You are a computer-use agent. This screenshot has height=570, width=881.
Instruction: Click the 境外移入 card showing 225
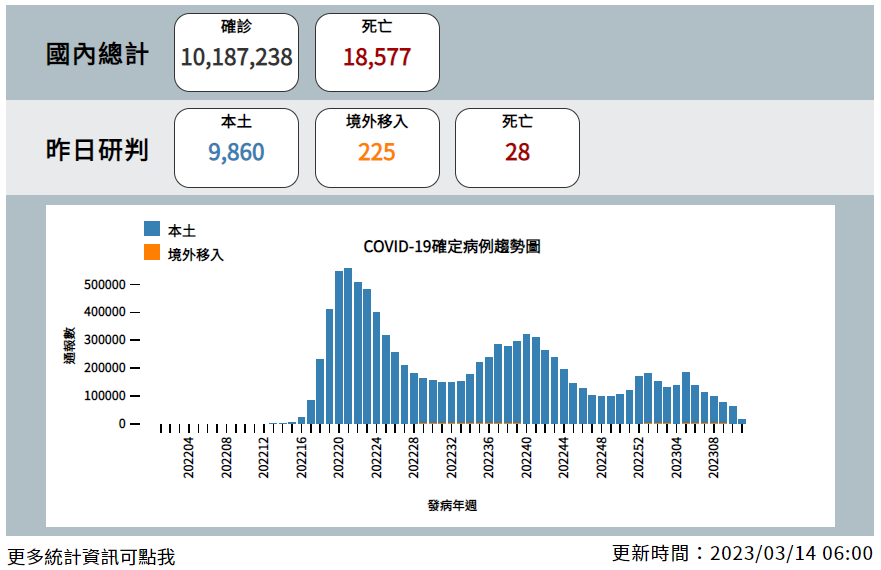click(377, 147)
